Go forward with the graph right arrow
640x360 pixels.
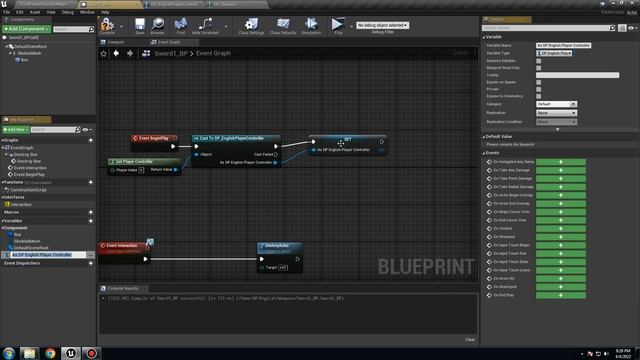click(130, 53)
